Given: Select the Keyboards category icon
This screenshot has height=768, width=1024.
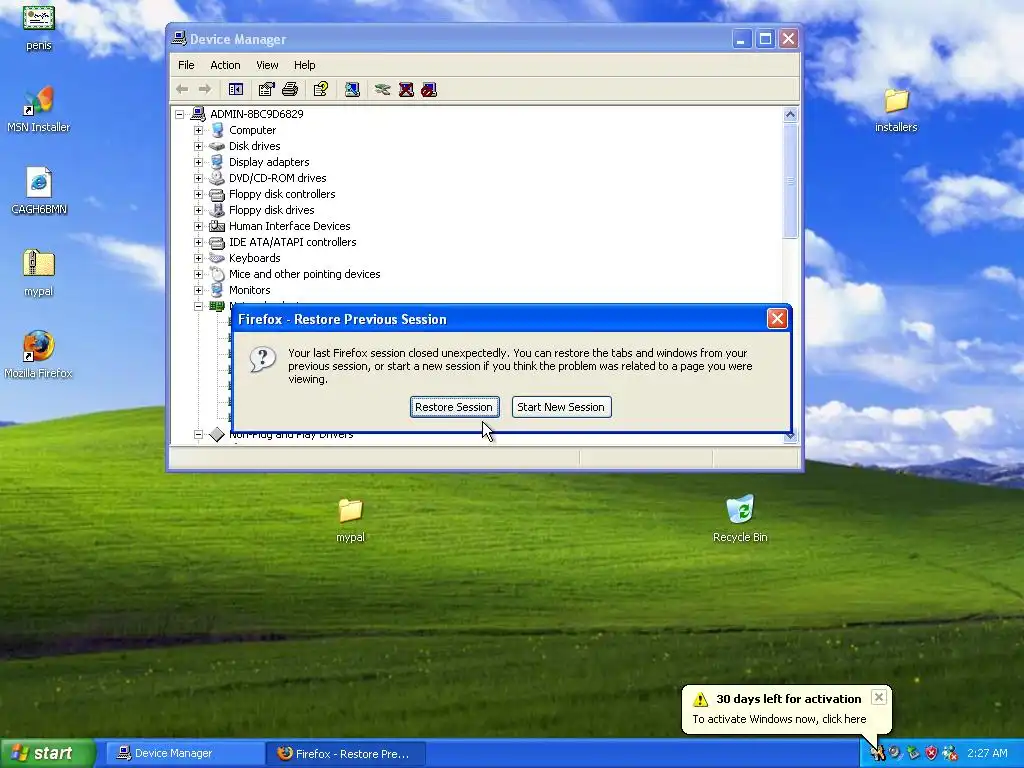Looking at the screenshot, I should coord(217,258).
